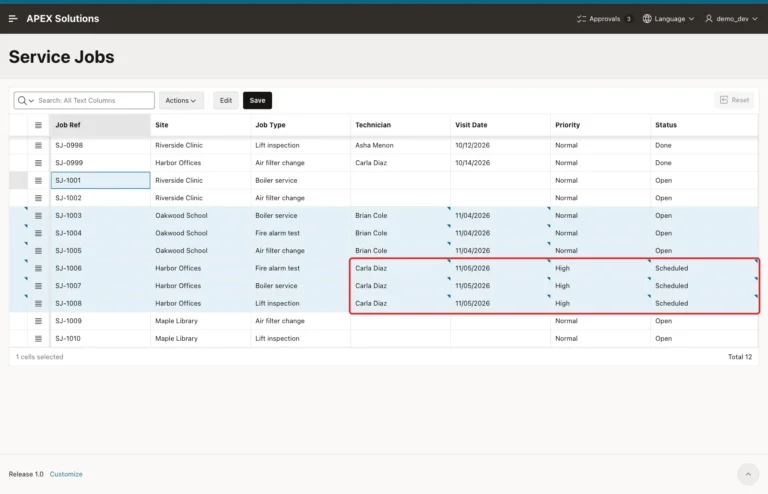Open row actions menu for SJ-1010
The width and height of the screenshot is (768, 494).
pos(38,339)
